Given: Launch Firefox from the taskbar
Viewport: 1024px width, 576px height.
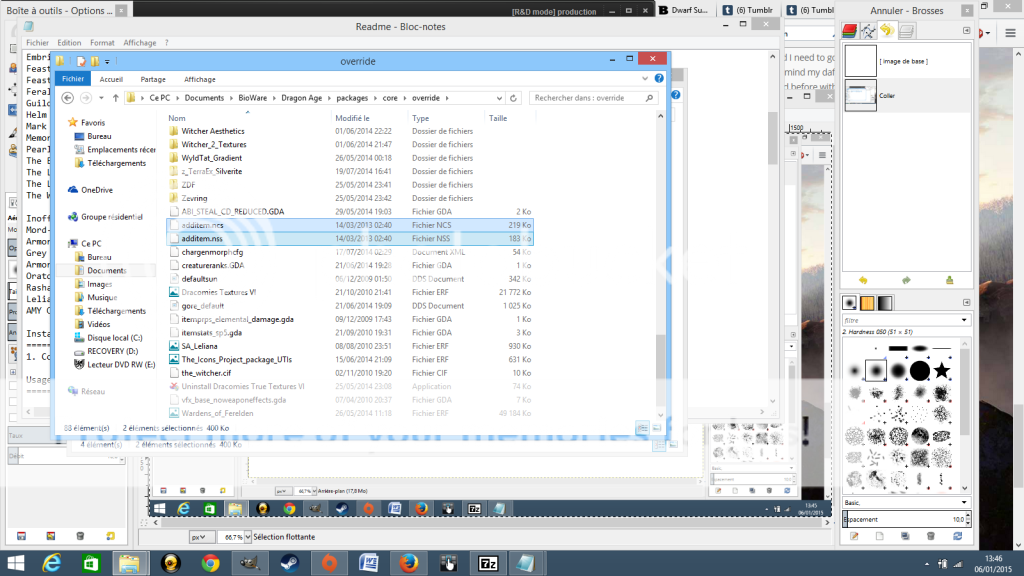Looking at the screenshot, I should [409, 562].
